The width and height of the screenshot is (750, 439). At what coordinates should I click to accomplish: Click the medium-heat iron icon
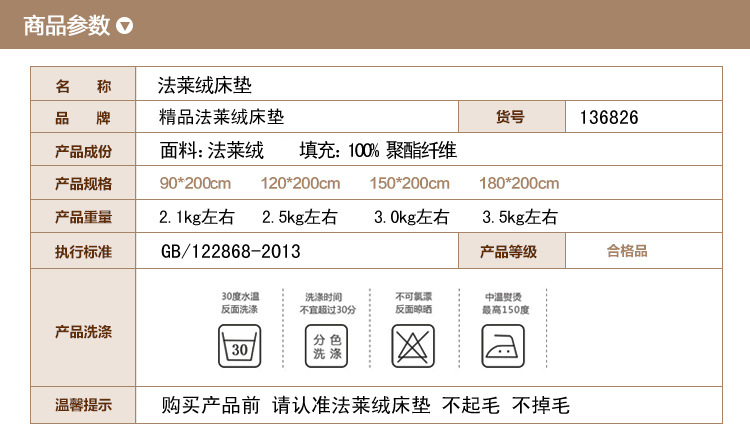click(503, 346)
